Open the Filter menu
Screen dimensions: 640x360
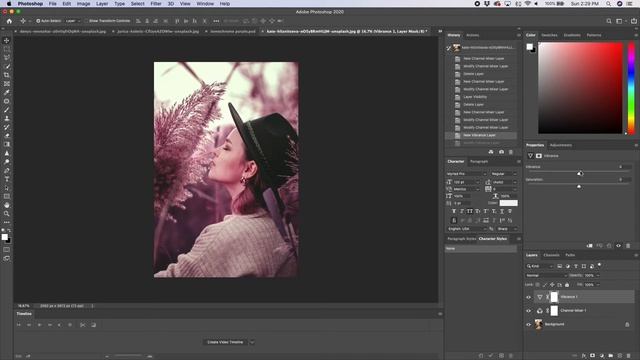[156, 4]
